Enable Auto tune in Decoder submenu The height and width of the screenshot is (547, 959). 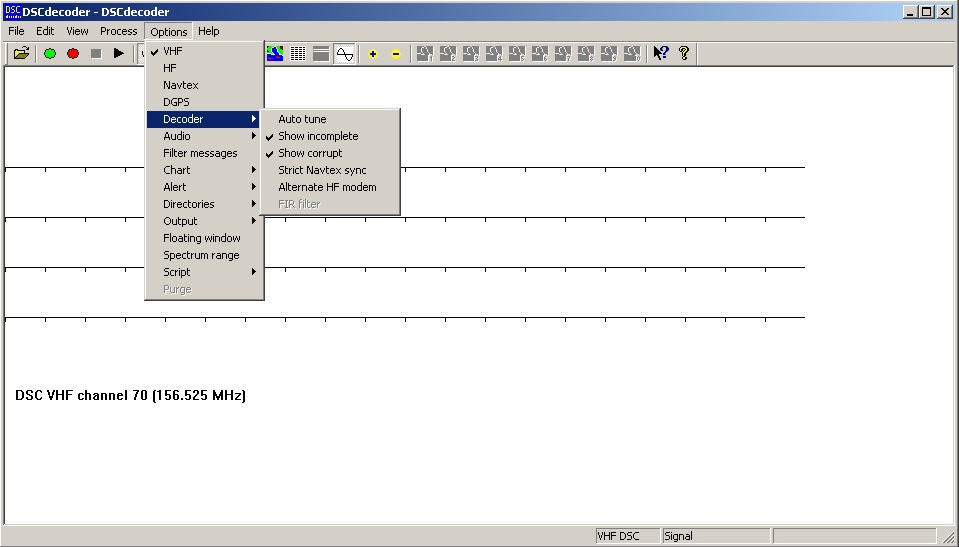(x=330, y=119)
